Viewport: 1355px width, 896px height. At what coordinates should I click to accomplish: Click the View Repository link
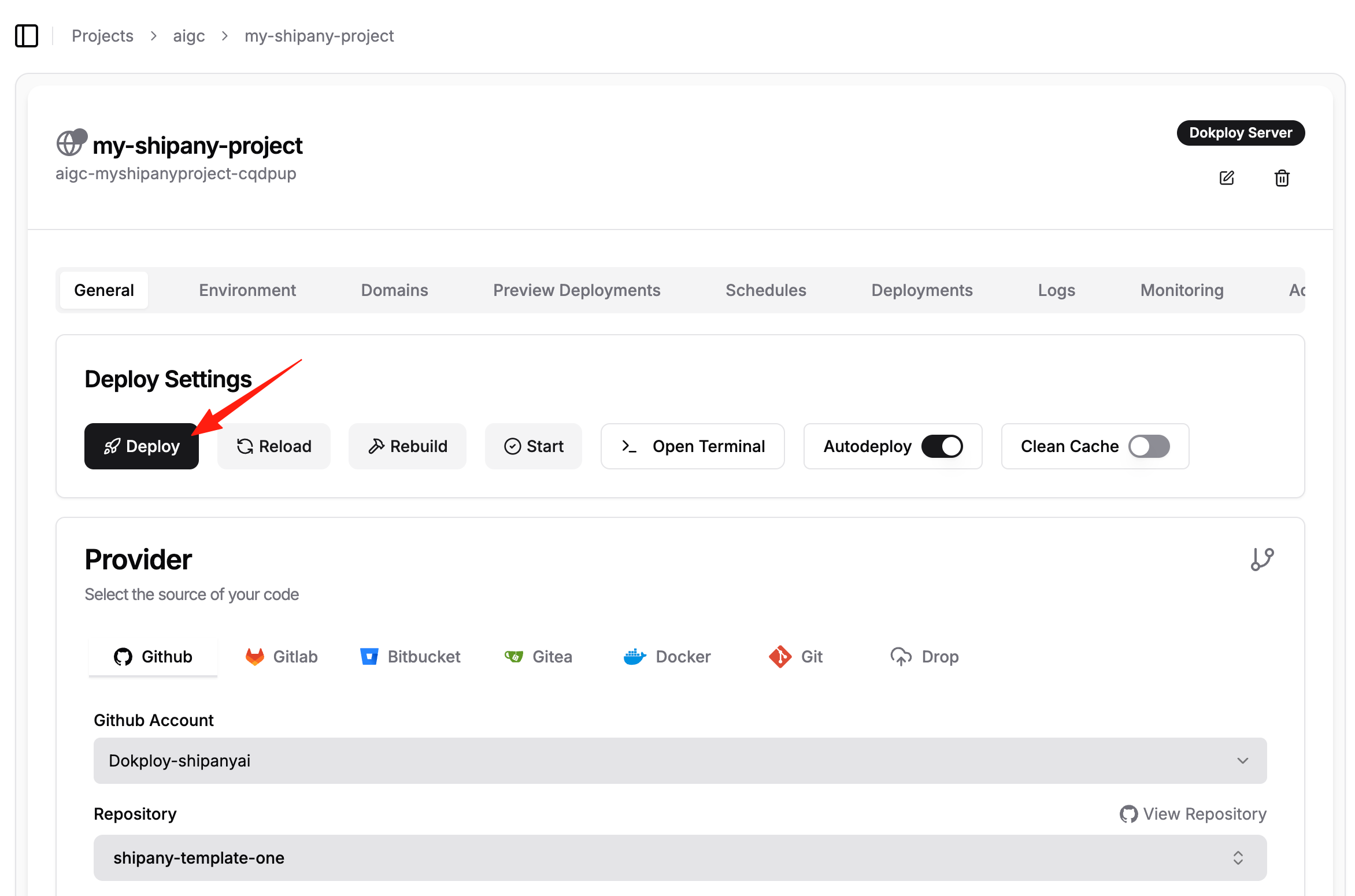click(1193, 814)
